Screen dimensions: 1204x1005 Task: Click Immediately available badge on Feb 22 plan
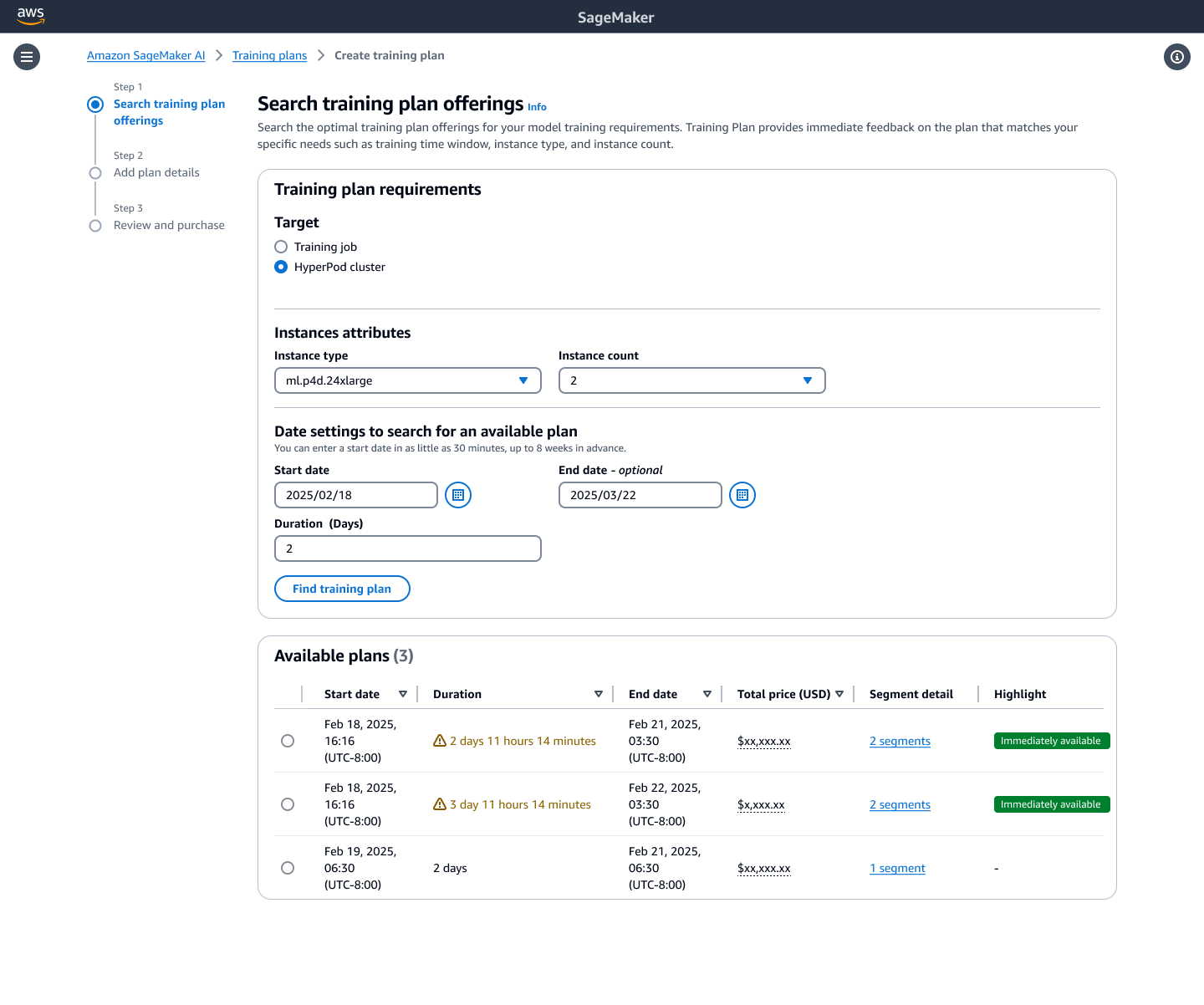[1052, 804]
